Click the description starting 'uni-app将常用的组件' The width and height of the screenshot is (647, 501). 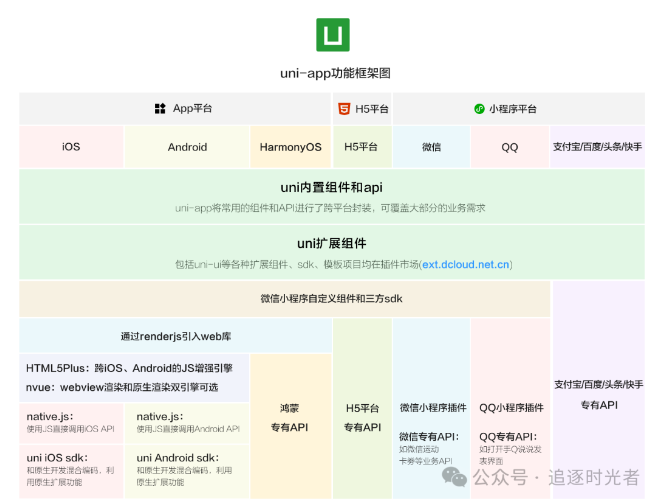click(330, 208)
